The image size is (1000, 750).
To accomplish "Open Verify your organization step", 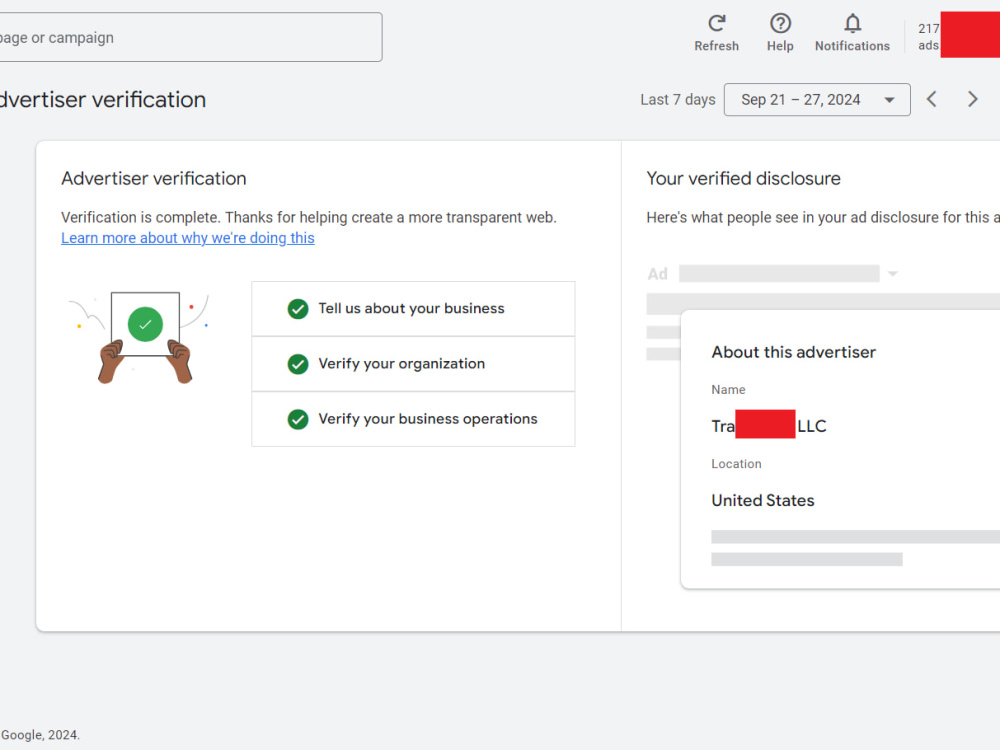I will point(413,364).
